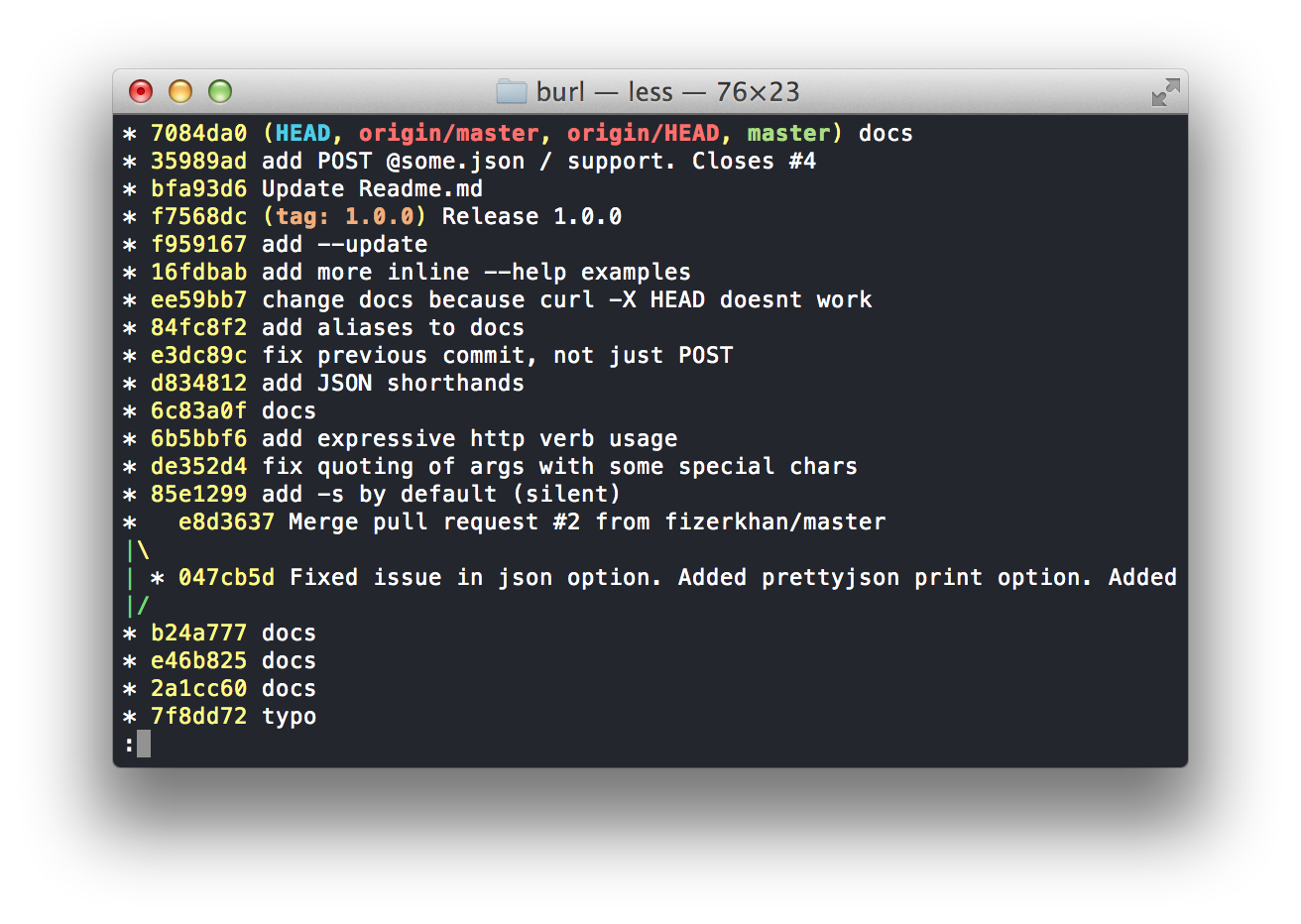Click commit hash de352d4
This screenshot has width=1301, height=924.
pyautogui.click(x=198, y=466)
